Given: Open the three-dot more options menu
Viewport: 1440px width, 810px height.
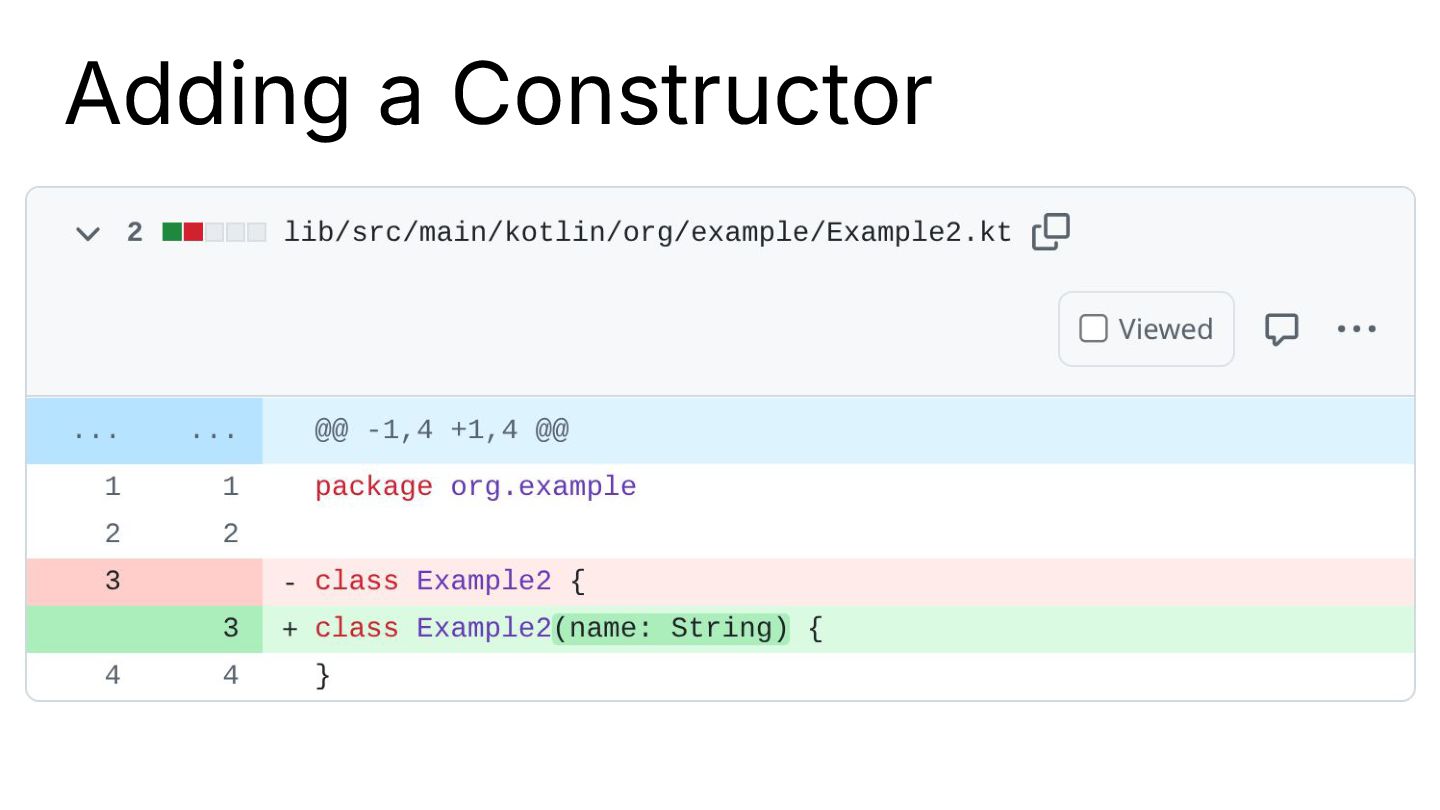Looking at the screenshot, I should pos(1356,329).
